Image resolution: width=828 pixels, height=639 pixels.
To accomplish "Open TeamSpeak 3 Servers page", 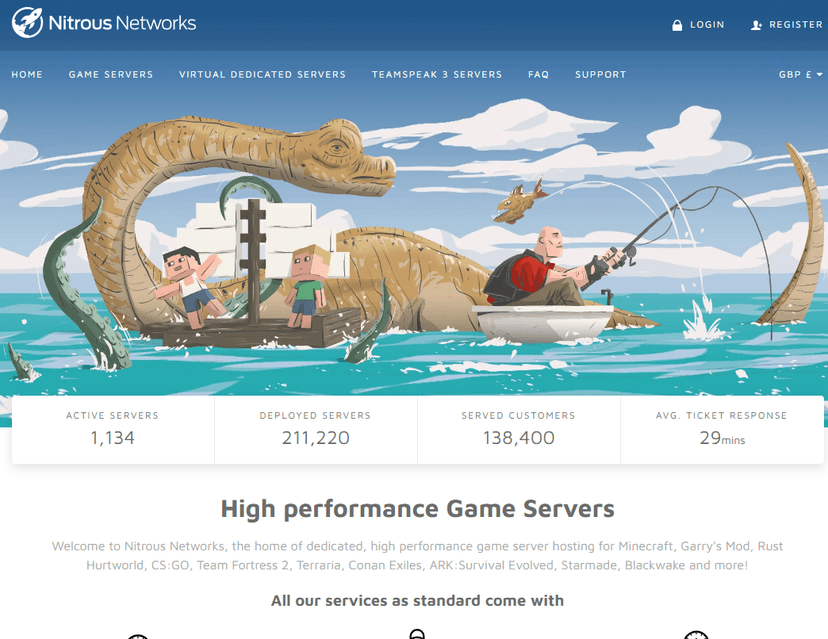I will pos(436,74).
